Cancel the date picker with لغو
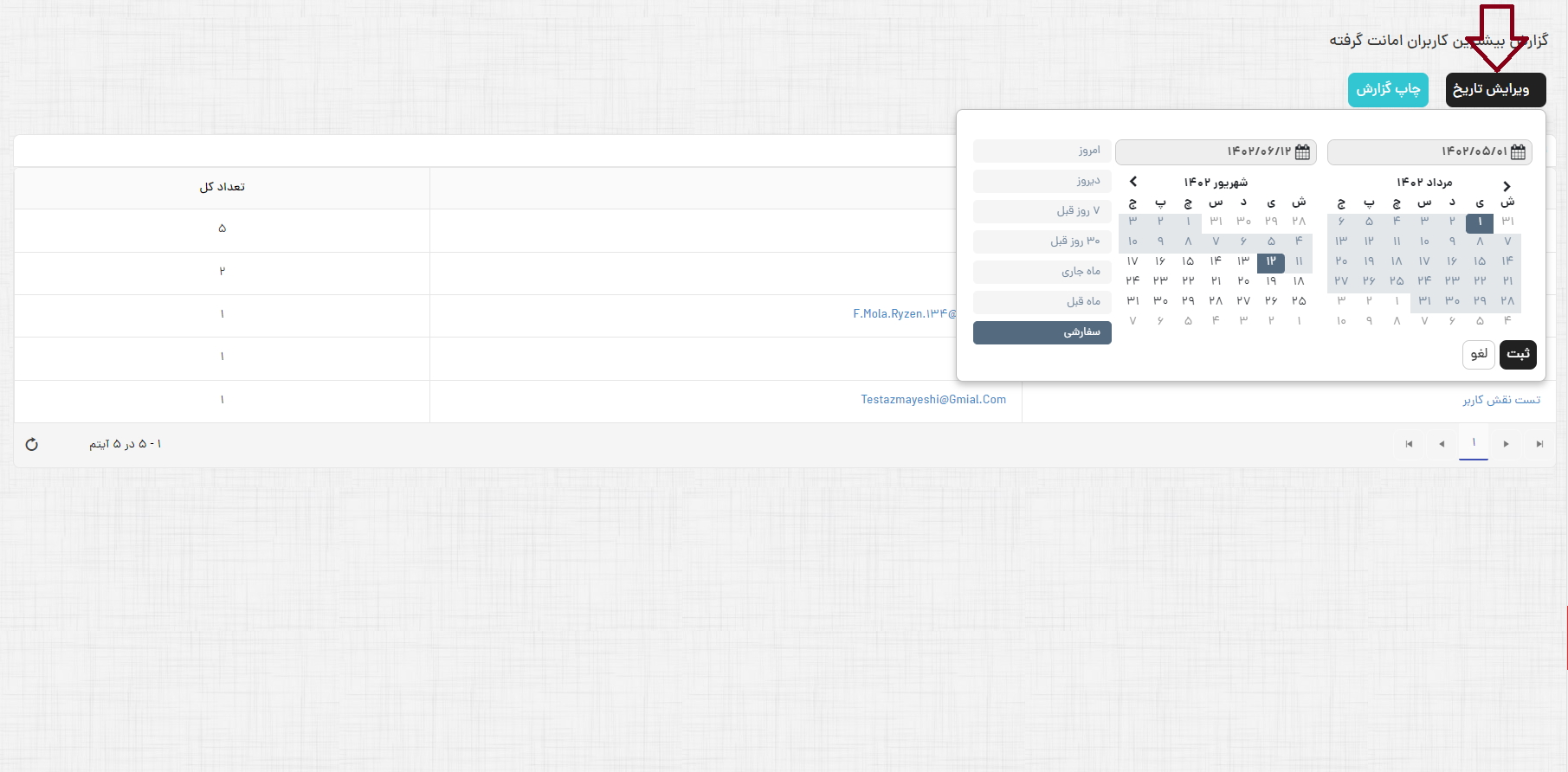 1479,354
